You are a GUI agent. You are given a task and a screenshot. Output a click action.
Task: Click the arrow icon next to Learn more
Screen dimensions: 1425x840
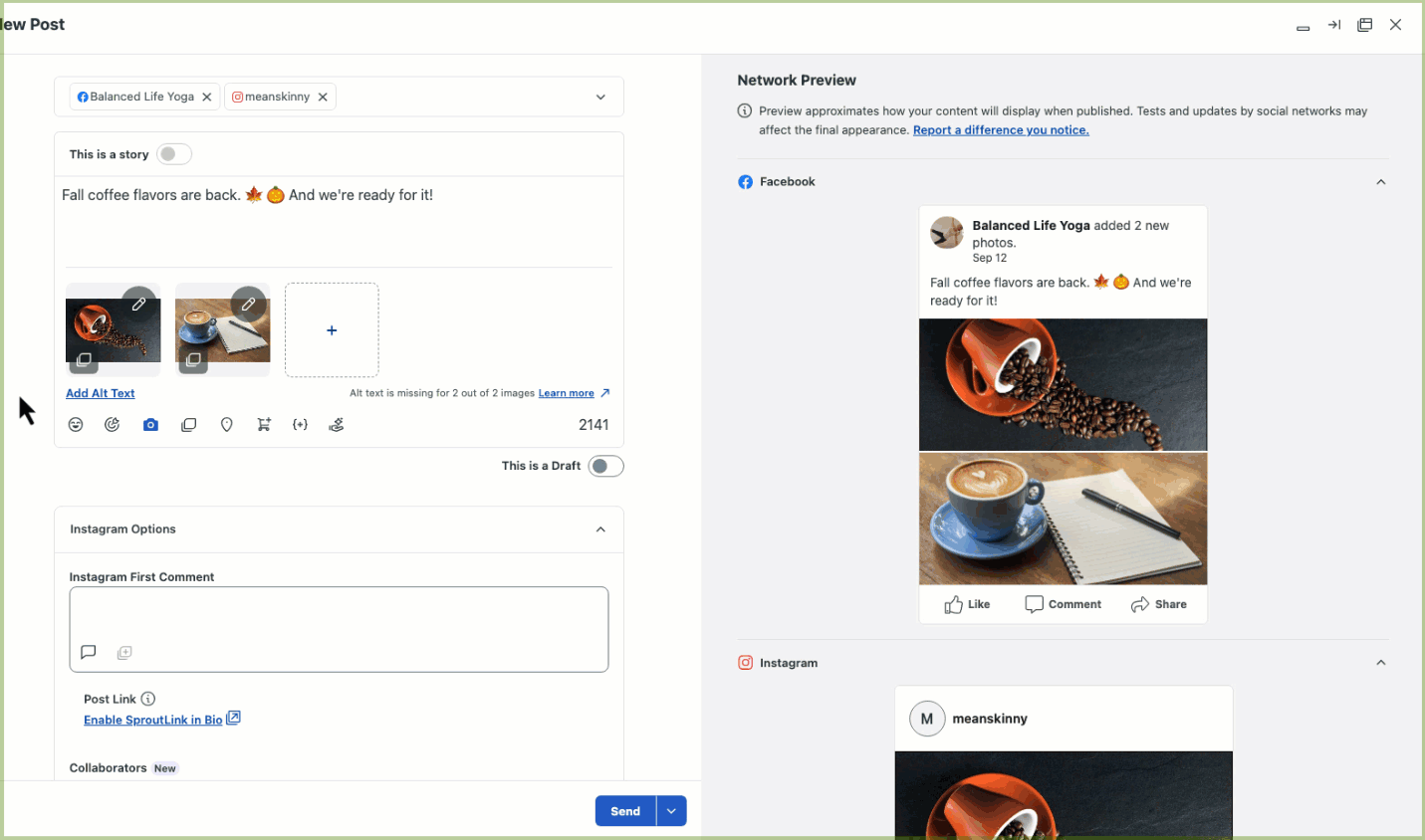point(604,393)
